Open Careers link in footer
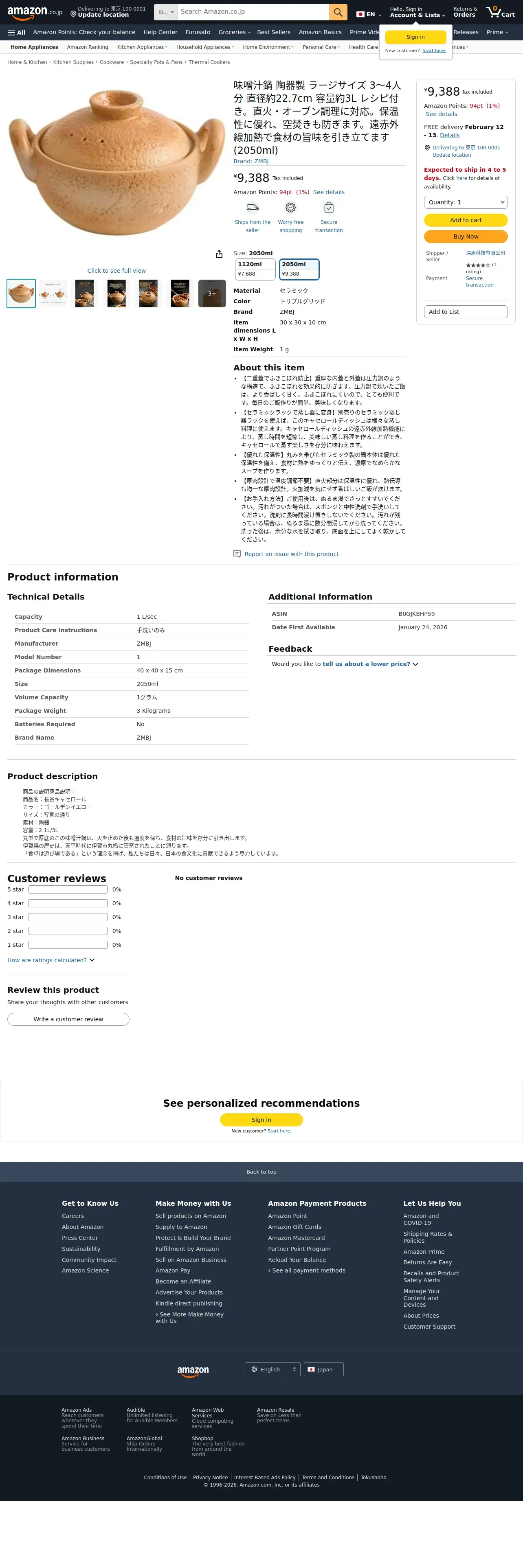The width and height of the screenshot is (523, 1568). coord(73,1215)
